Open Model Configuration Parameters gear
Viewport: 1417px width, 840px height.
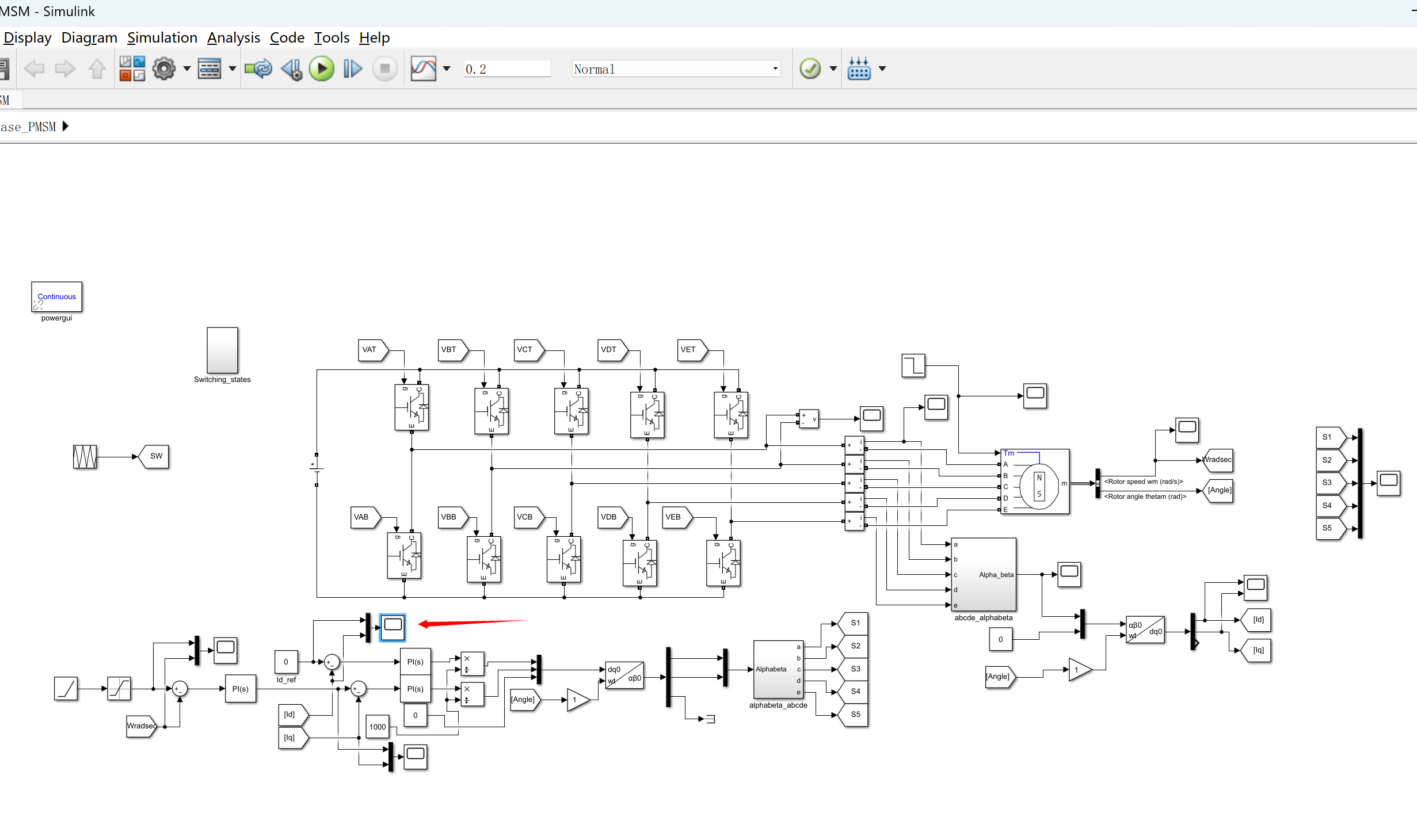tap(164, 69)
